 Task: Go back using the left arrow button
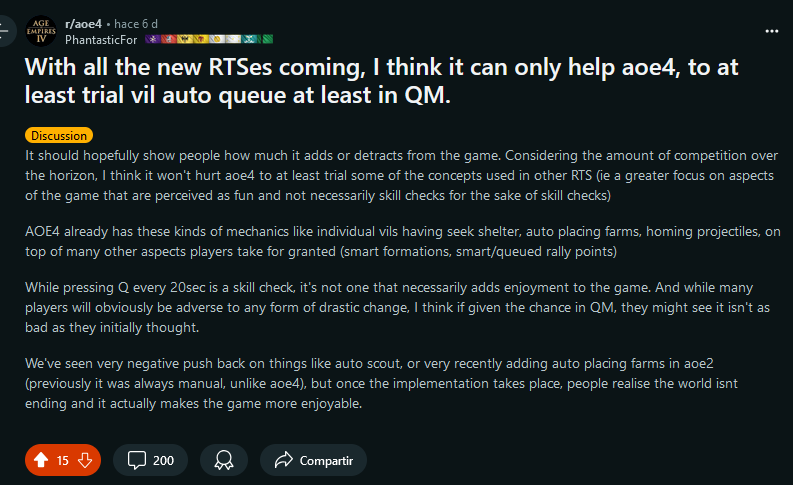(4, 31)
